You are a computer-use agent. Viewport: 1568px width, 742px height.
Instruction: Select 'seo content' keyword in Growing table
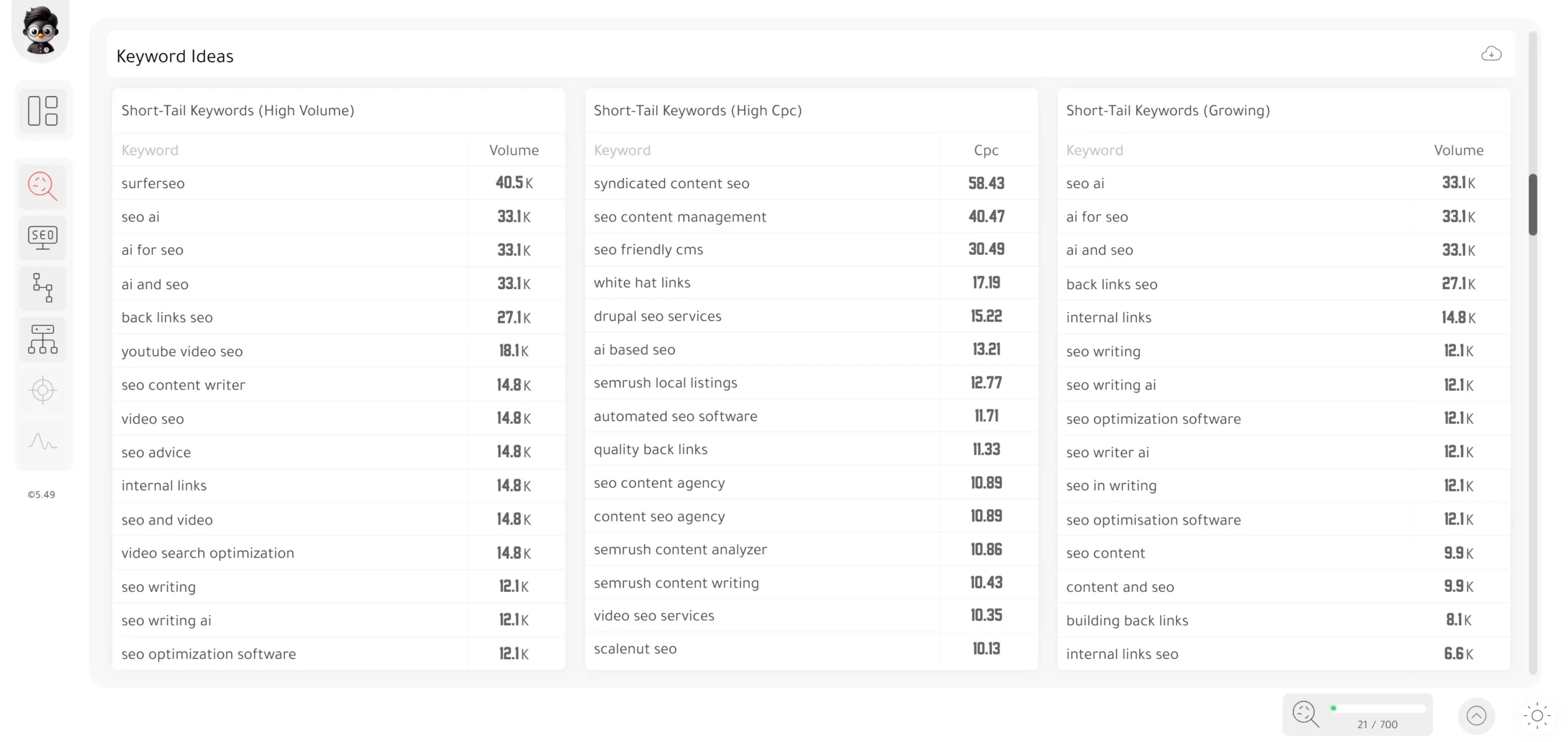[1105, 553]
